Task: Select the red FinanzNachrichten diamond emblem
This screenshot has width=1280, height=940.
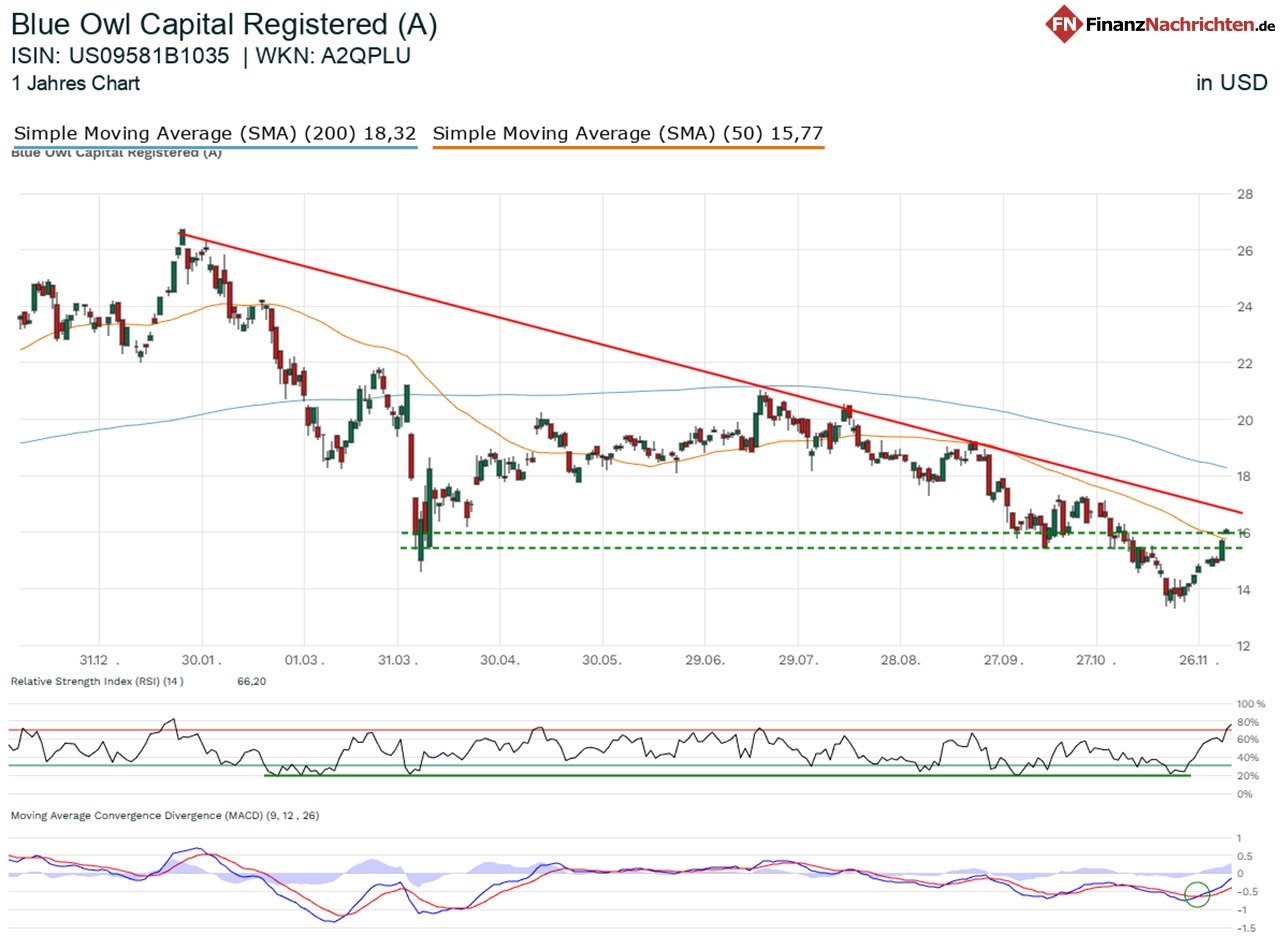Action: point(1063,24)
